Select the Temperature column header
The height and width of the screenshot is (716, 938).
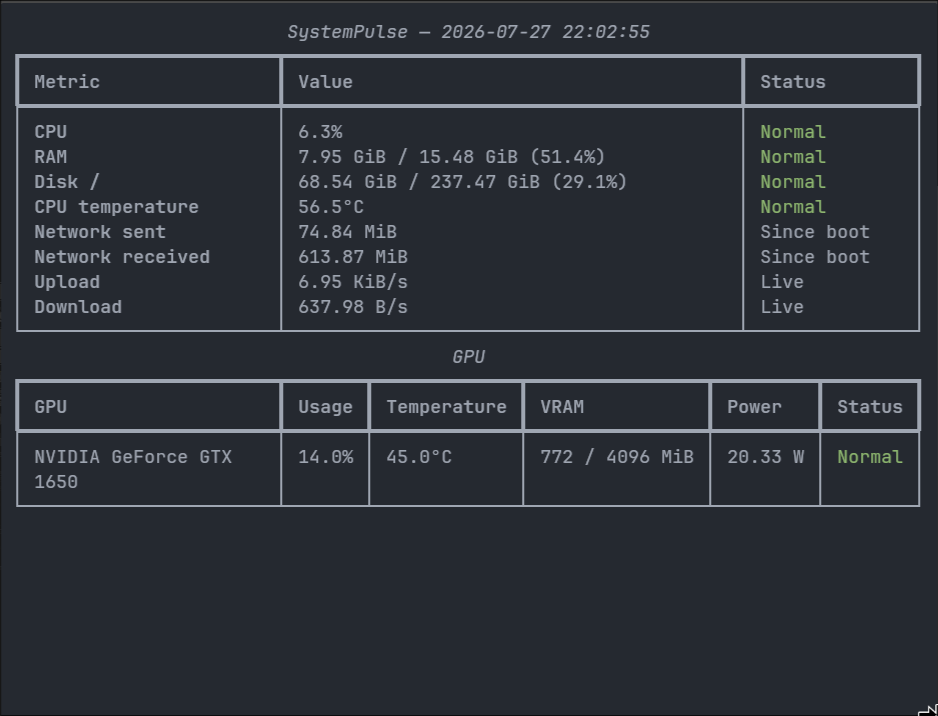[446, 407]
